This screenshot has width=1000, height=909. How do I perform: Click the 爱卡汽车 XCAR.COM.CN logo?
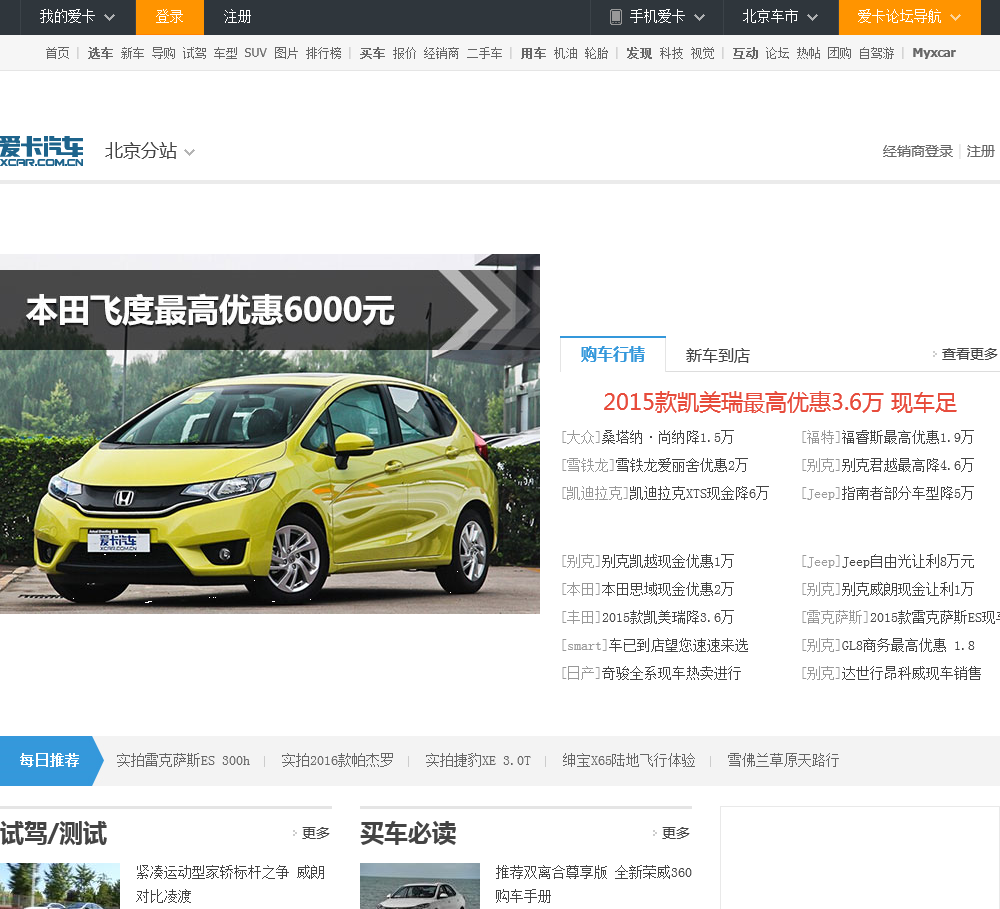pyautogui.click(x=41, y=151)
